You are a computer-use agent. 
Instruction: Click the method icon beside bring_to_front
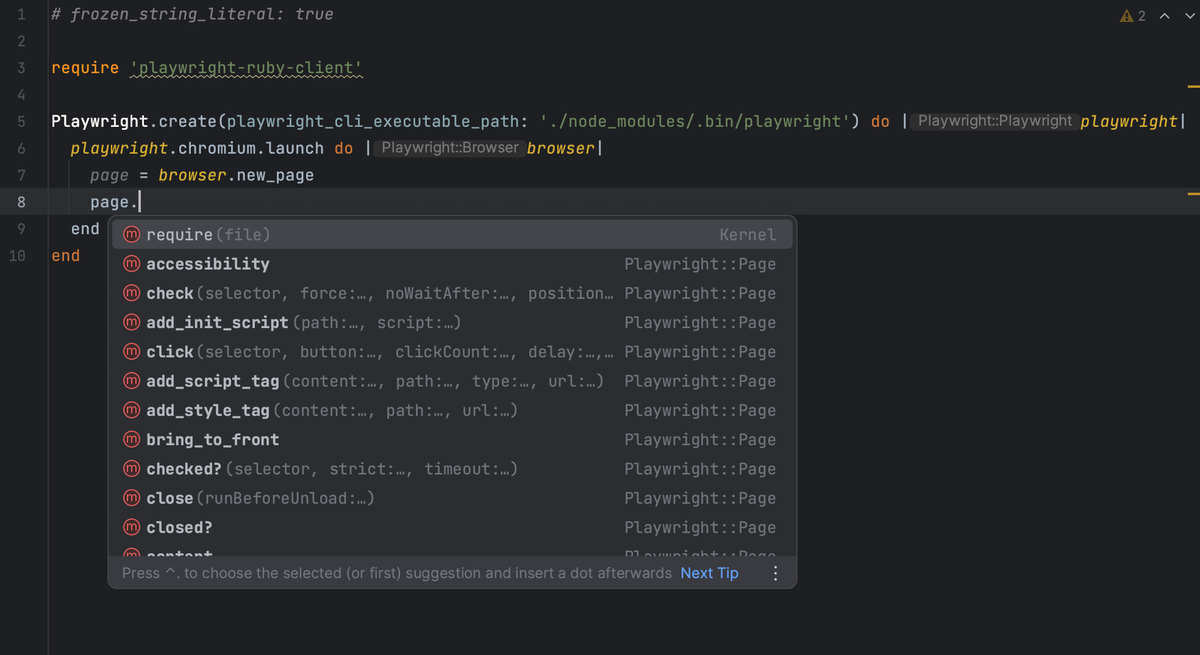(131, 439)
